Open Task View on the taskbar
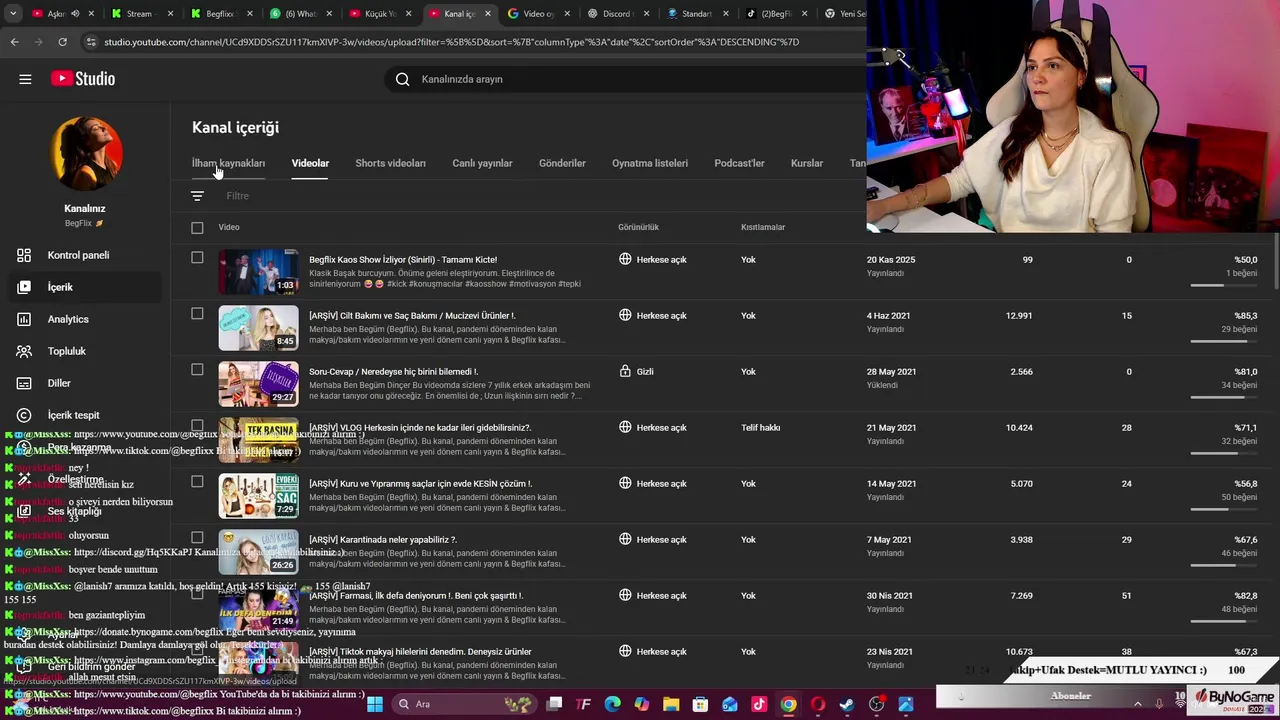Viewport: 1280px width, 720px height. click(554, 704)
